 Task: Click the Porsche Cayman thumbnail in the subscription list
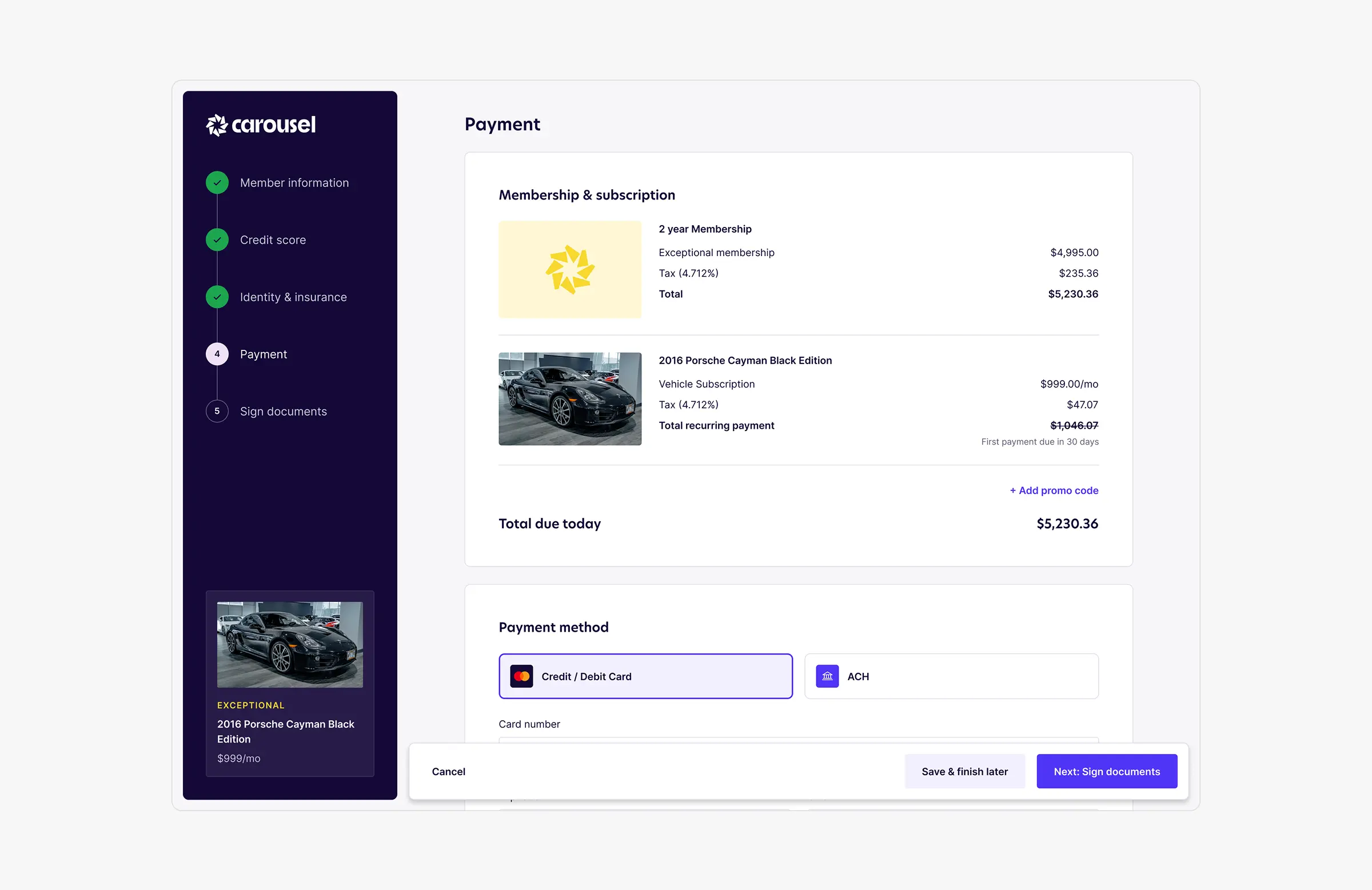pos(569,398)
